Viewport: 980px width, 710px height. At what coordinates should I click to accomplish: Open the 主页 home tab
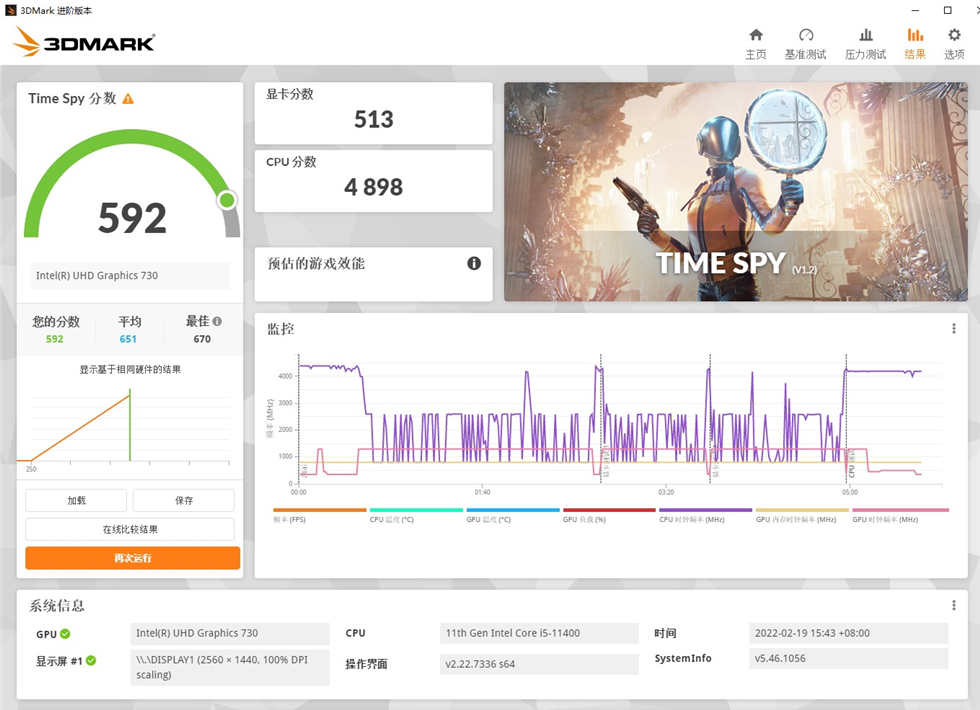[x=756, y=44]
